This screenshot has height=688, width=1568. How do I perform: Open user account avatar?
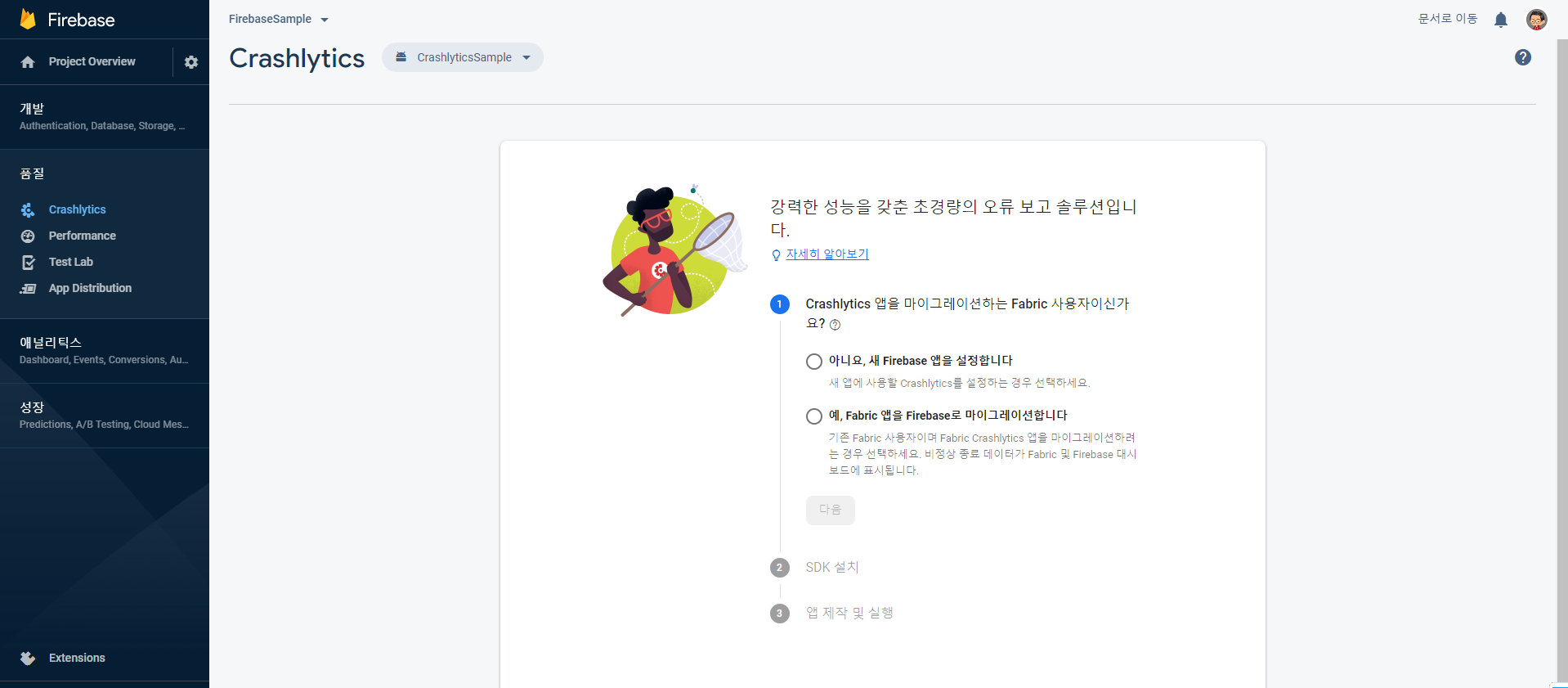pyautogui.click(x=1537, y=20)
